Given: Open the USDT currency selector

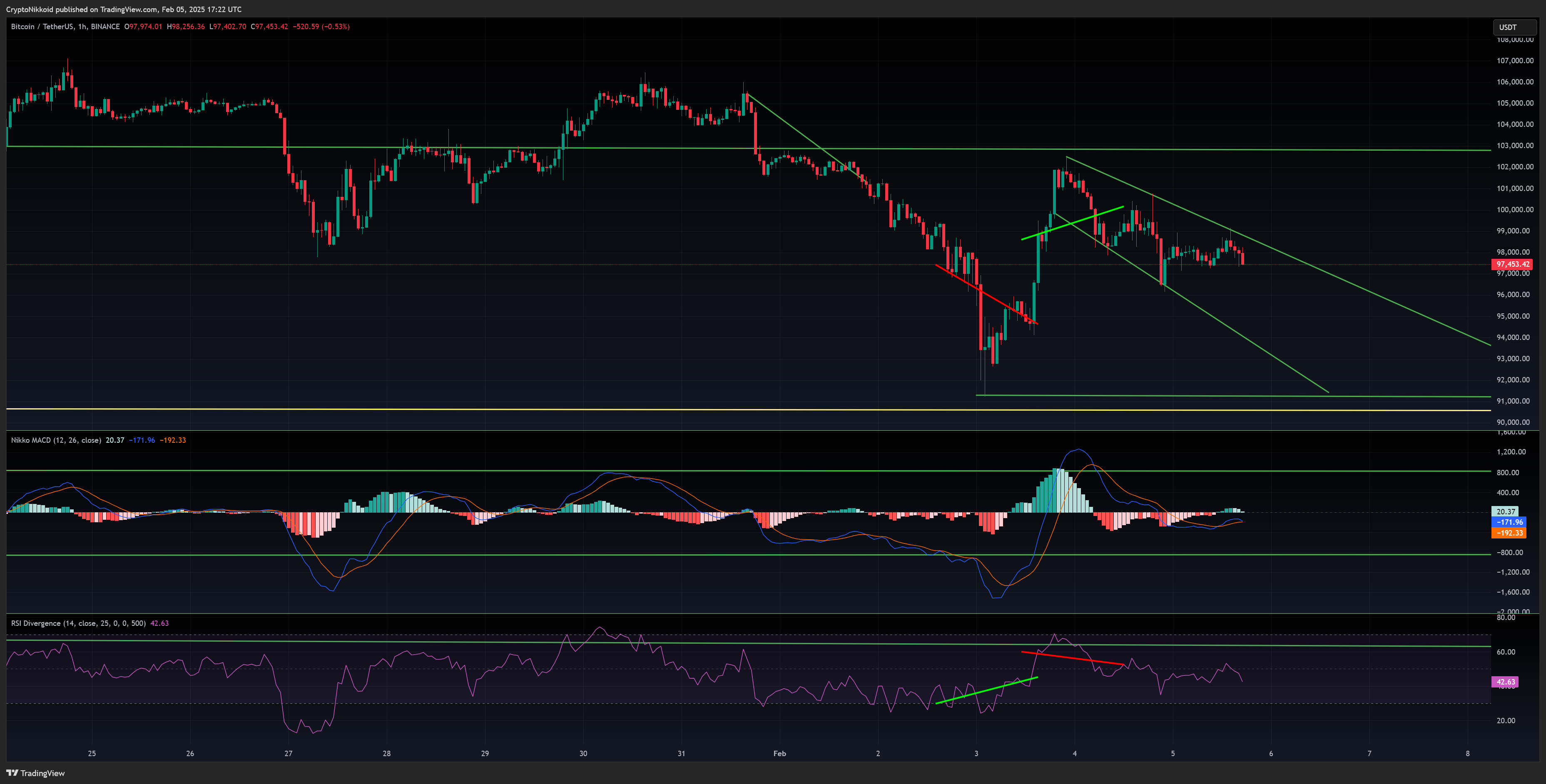Looking at the screenshot, I should click(1514, 27).
